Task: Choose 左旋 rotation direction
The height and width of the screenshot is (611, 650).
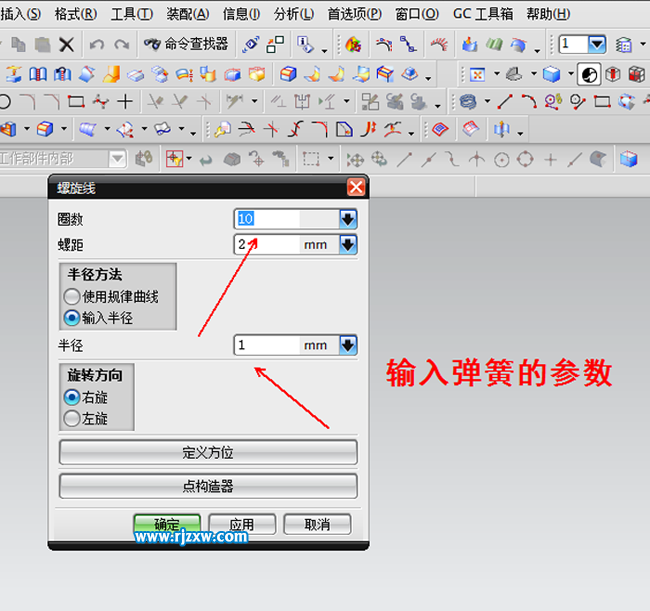Action: pyautogui.click(x=72, y=418)
